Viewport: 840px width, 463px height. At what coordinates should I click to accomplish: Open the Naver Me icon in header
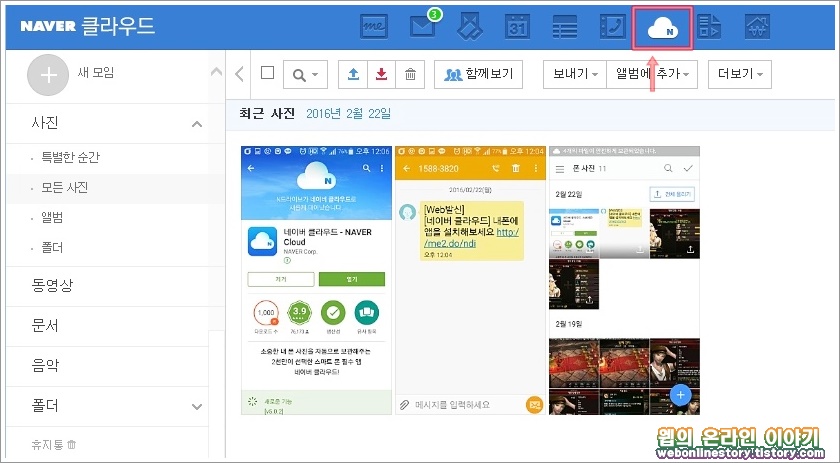coord(374,26)
